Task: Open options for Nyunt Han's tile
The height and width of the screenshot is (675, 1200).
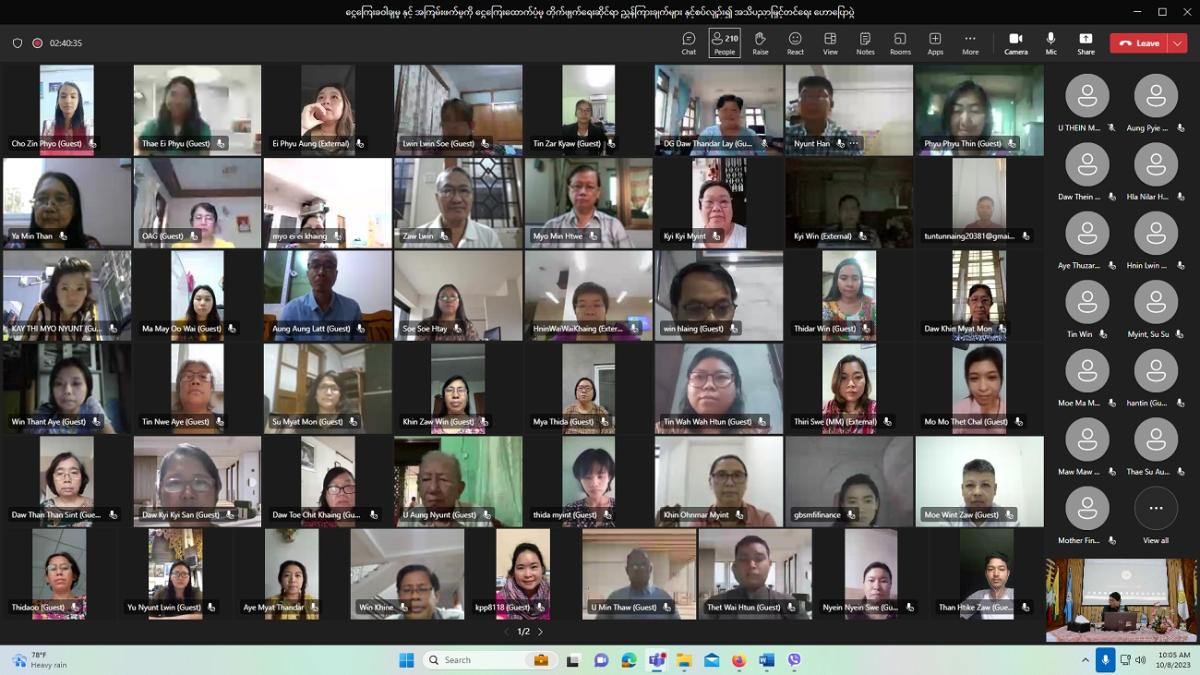Action: coord(853,144)
